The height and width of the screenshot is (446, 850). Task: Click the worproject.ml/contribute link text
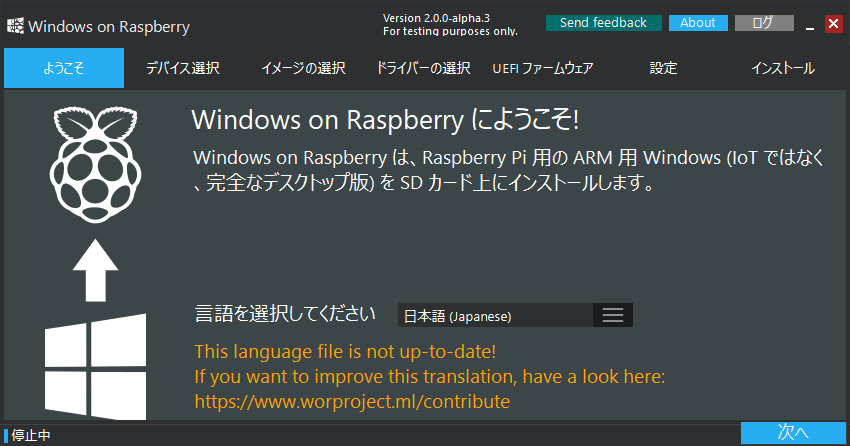(x=352, y=402)
